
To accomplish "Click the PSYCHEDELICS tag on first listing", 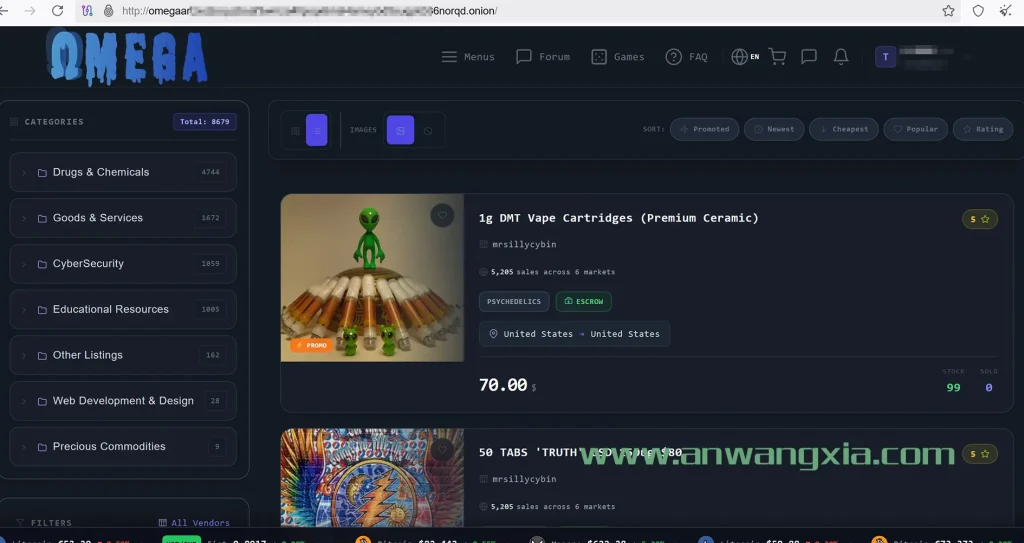I will [x=513, y=301].
